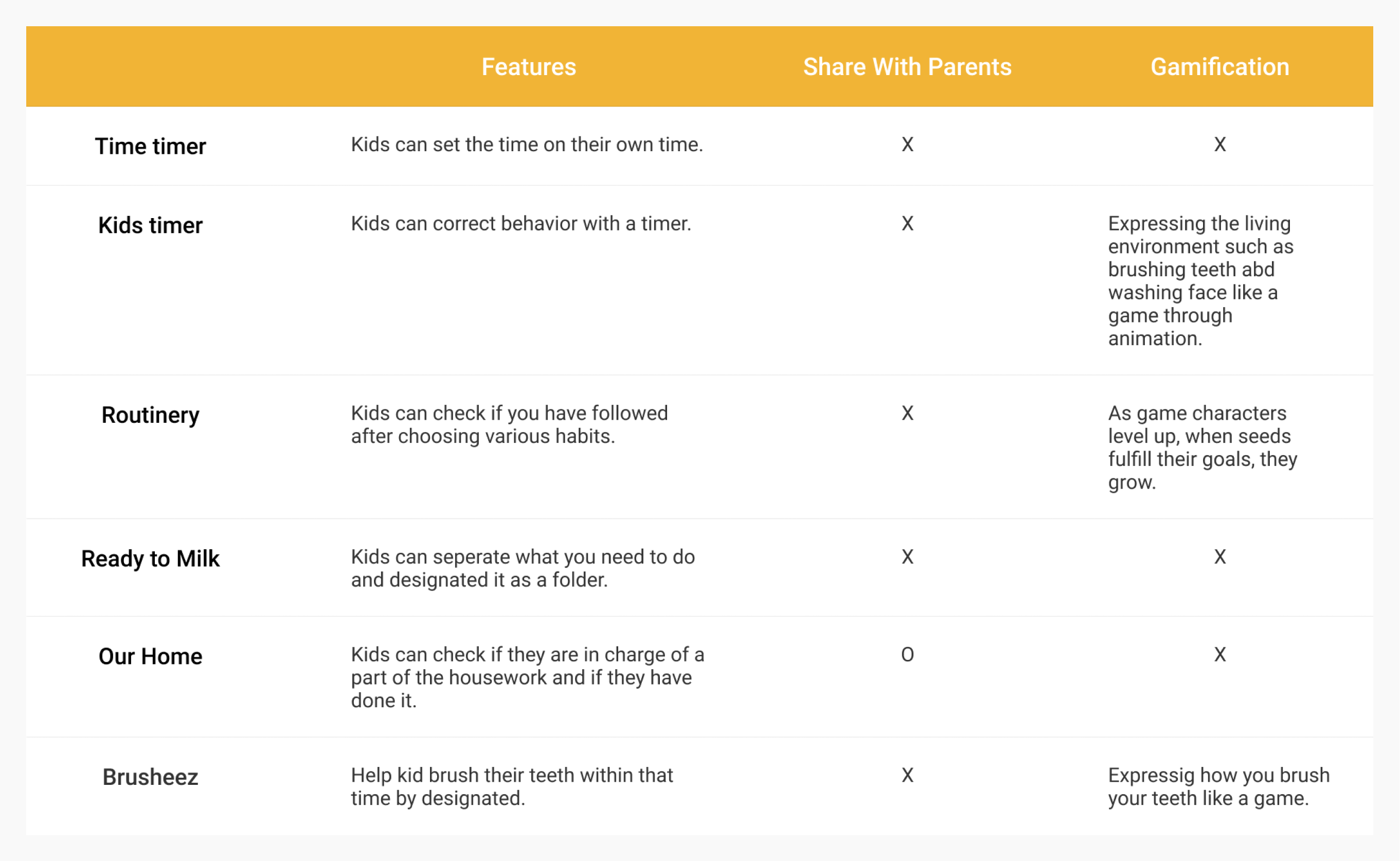
Task: Click the Features column header
Action: [x=528, y=67]
